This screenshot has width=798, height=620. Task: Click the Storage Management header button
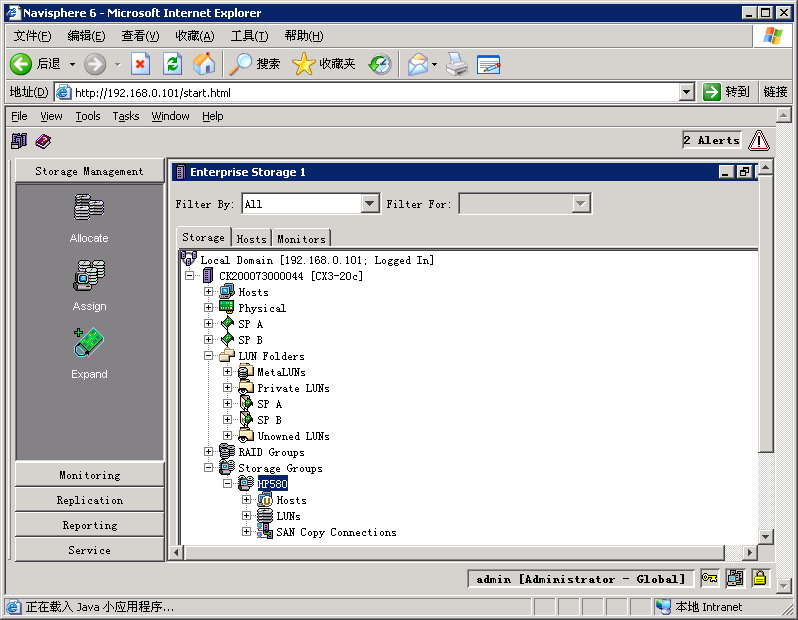coord(90,171)
